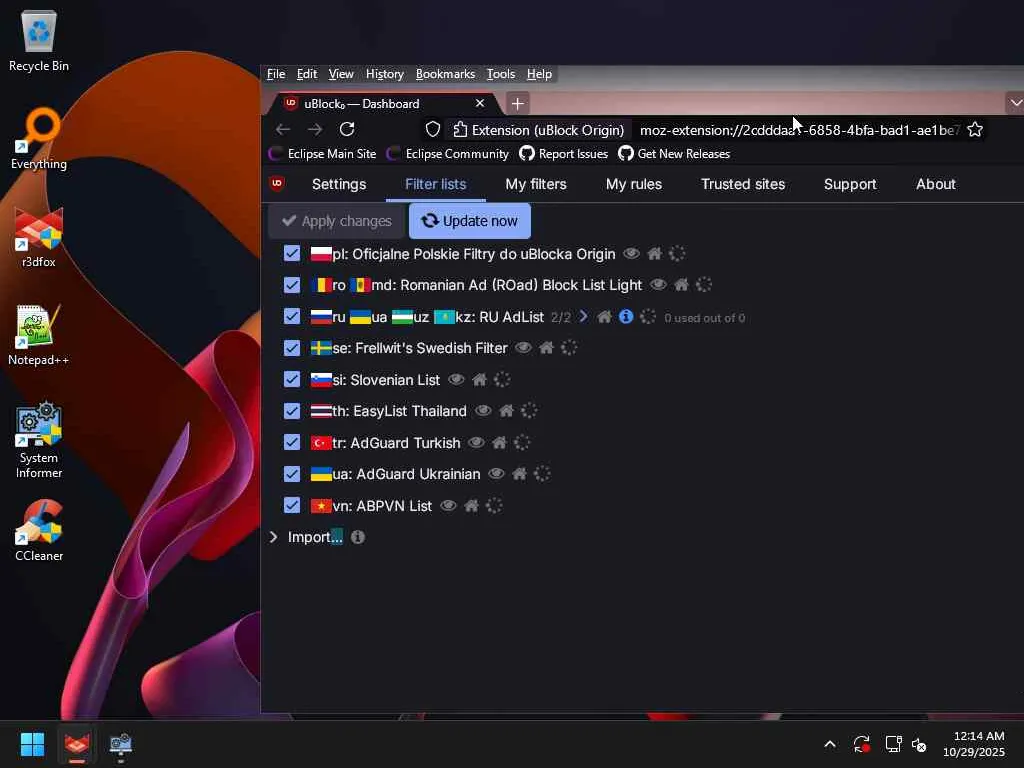Open the File menu

(x=276, y=74)
